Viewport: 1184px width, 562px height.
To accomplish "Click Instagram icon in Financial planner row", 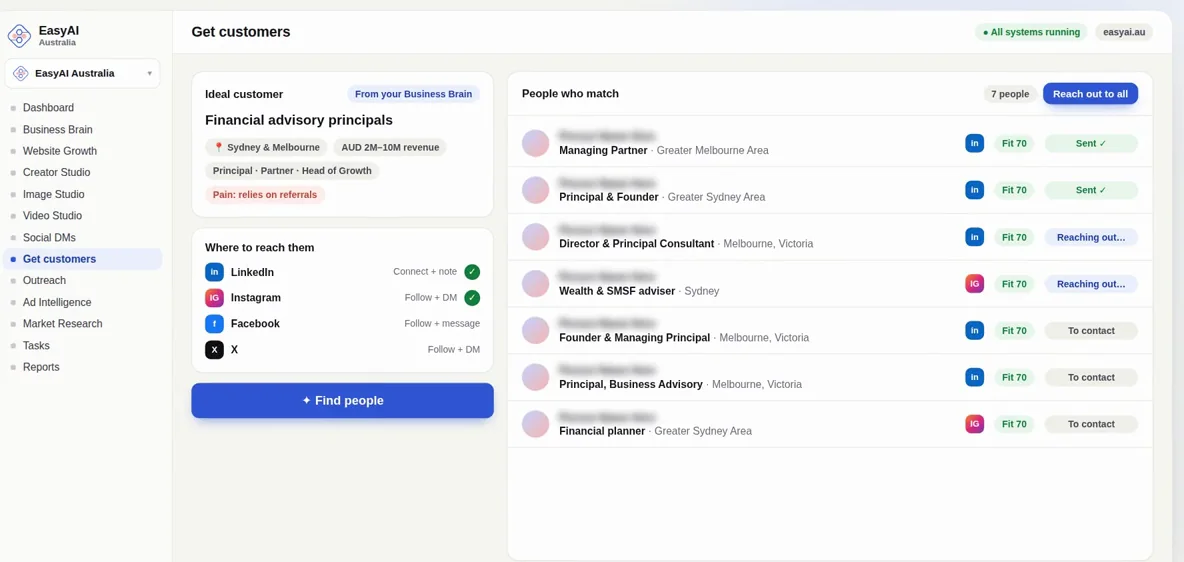I will click(x=975, y=424).
